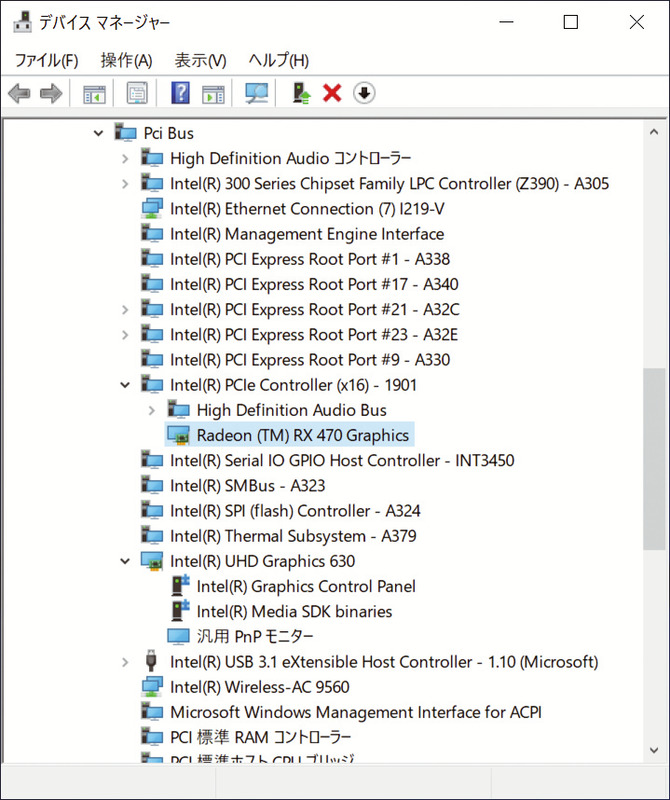This screenshot has width=670, height=800.
Task: Click the Ethernet Connection I219-V network icon
Action: click(x=152, y=209)
